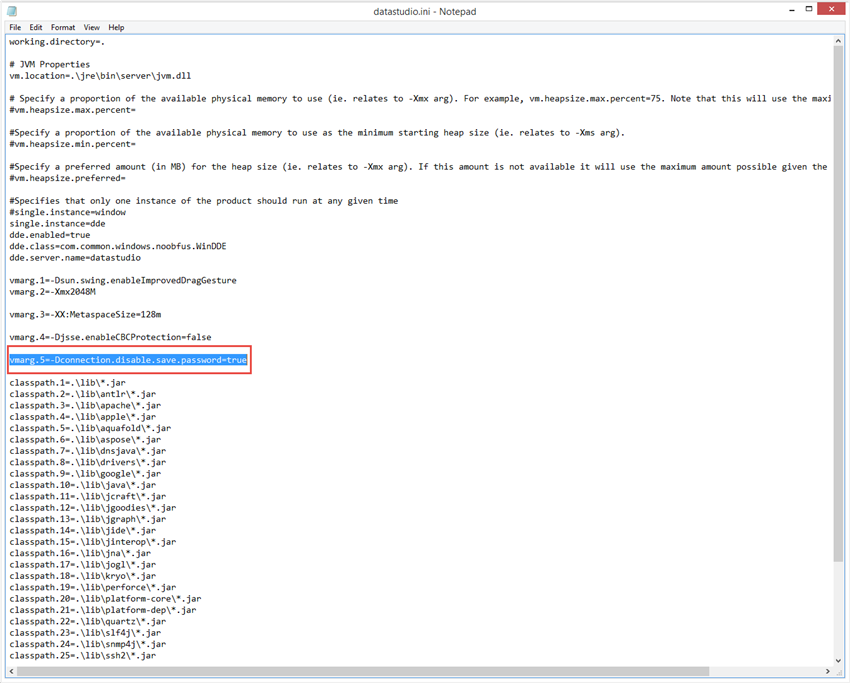Maximize the Notepad window

click(809, 9)
